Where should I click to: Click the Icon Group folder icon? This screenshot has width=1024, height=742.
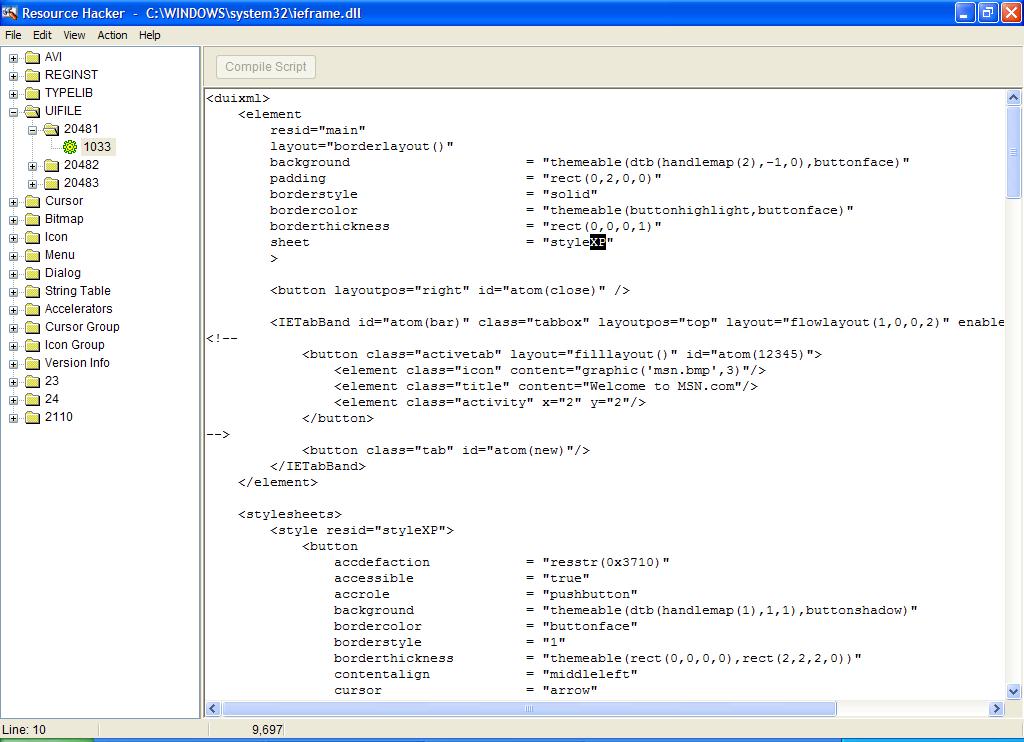[32, 345]
